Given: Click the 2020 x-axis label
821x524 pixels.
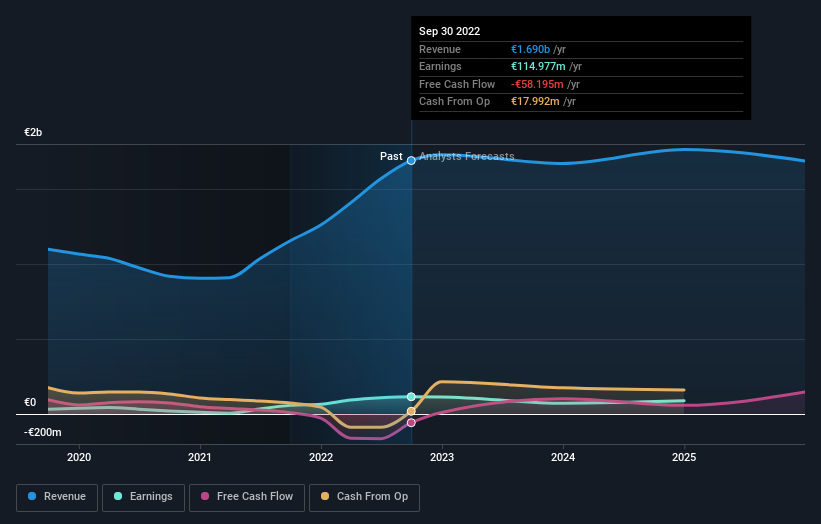Looking at the screenshot, I should click(79, 458).
